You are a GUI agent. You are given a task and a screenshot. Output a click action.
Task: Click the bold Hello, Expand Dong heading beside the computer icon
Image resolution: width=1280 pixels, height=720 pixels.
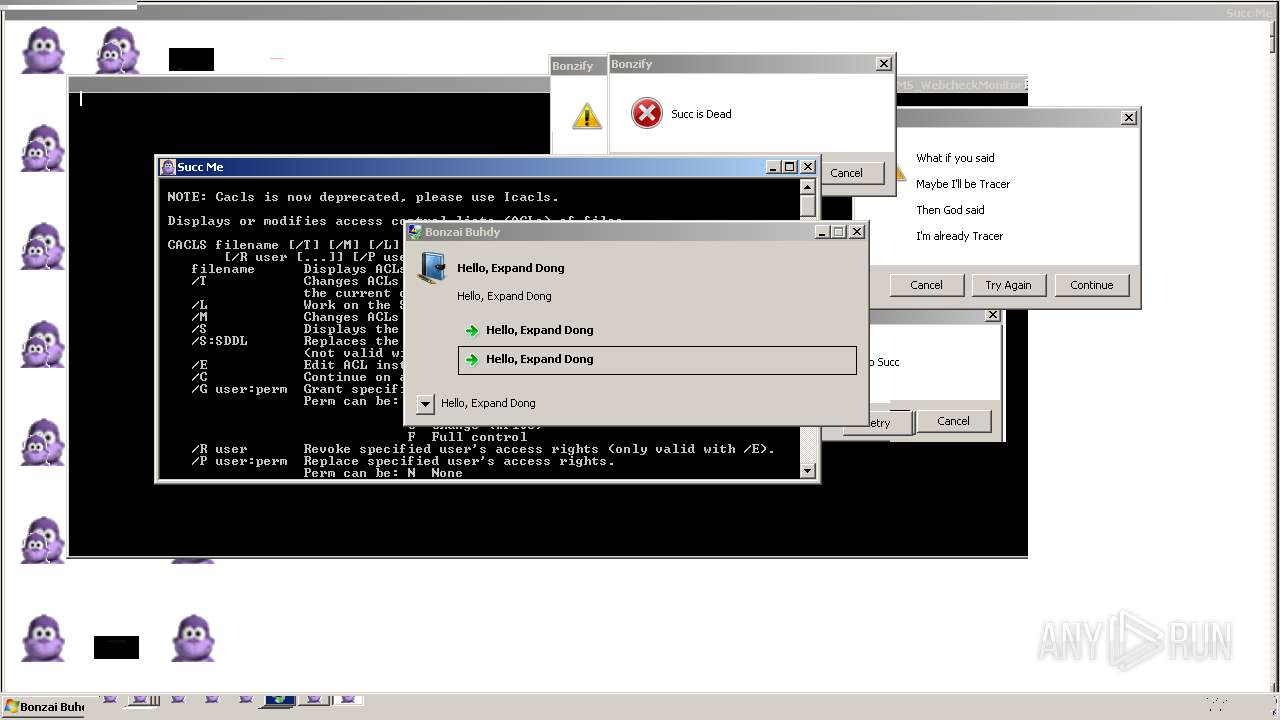[x=511, y=268]
